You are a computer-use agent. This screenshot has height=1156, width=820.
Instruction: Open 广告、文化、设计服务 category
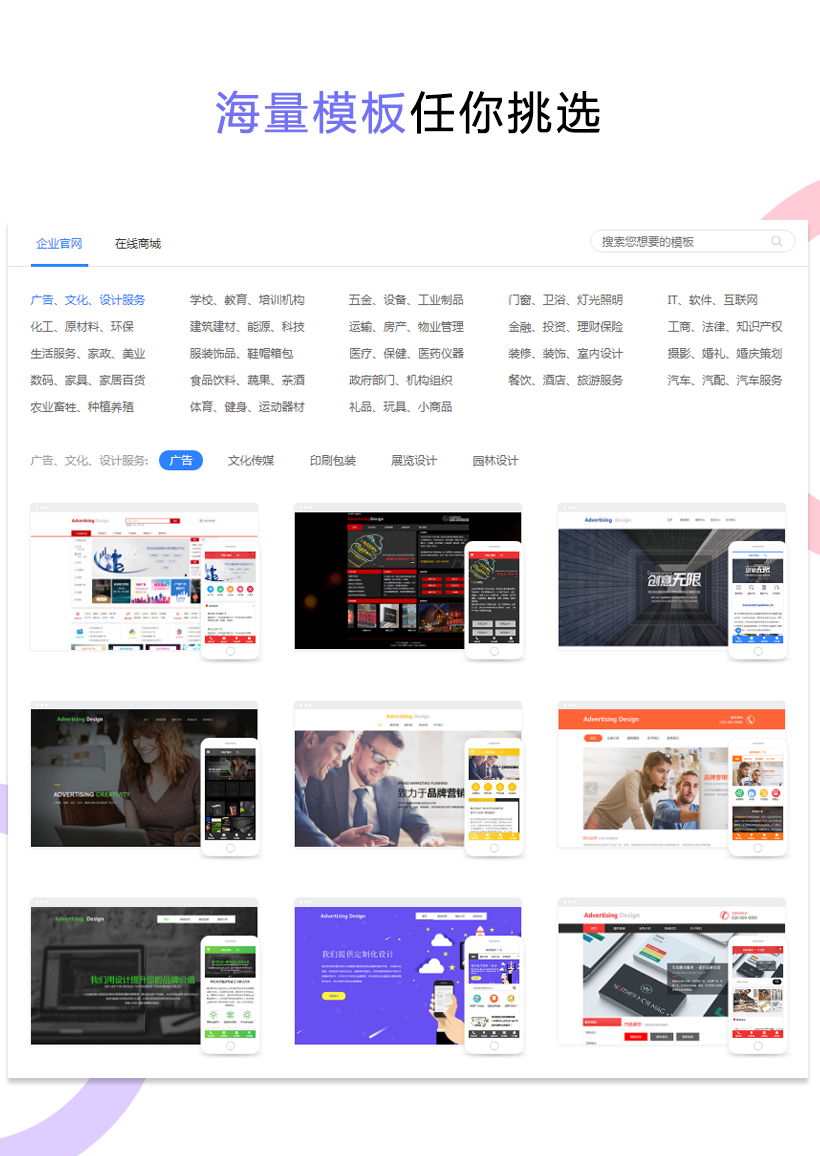(x=88, y=300)
